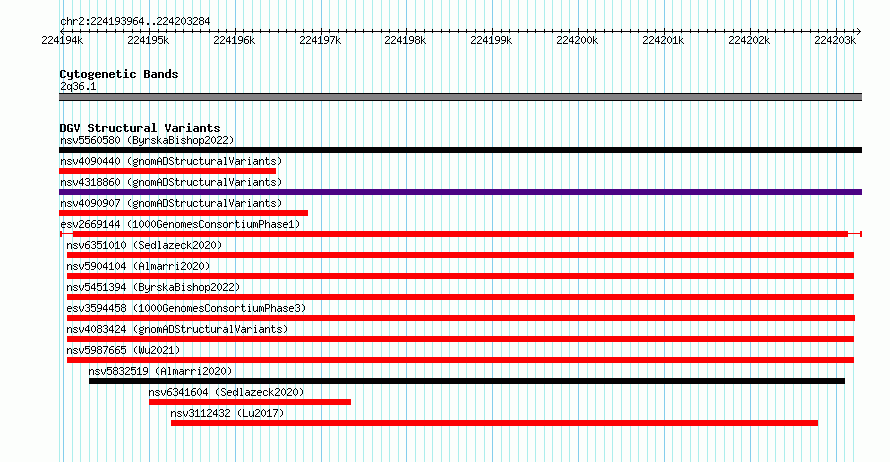This screenshot has height=462, width=890.
Task: Click the 224200k ruler tick label
Action: pyautogui.click(x=577, y=40)
